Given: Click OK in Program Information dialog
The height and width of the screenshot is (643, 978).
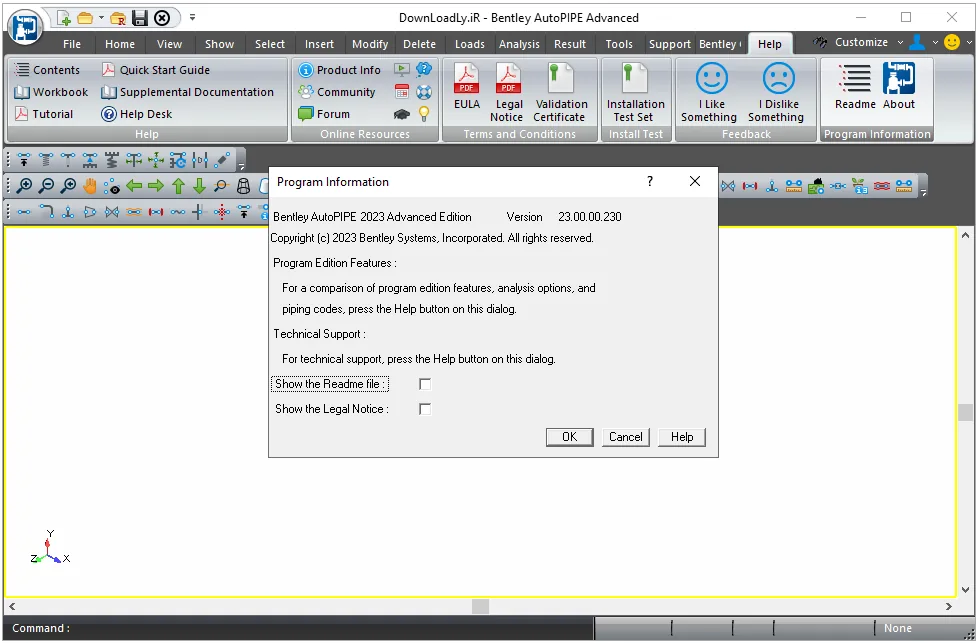Looking at the screenshot, I should point(569,437).
